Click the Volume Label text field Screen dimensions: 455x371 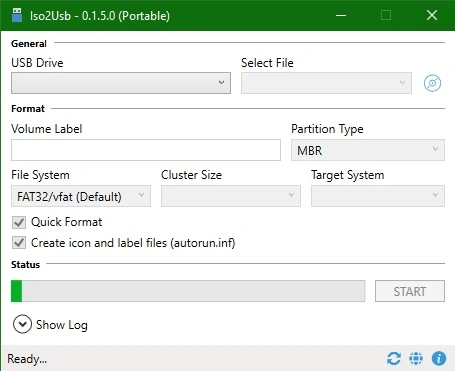point(146,150)
